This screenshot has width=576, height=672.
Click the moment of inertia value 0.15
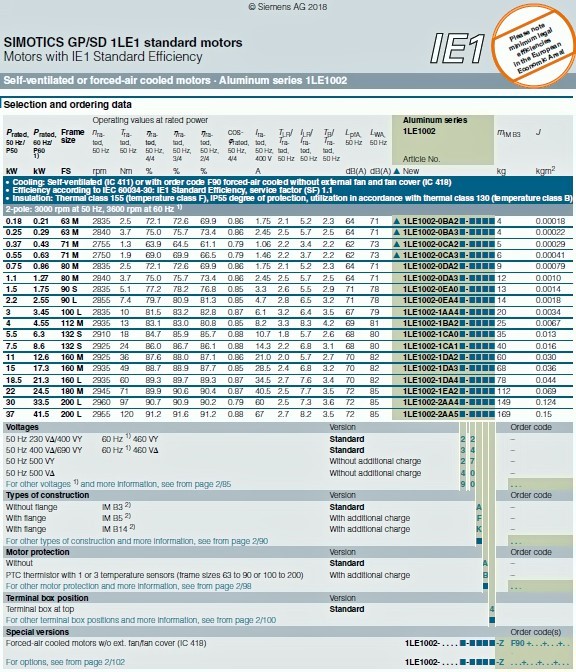[544, 414]
